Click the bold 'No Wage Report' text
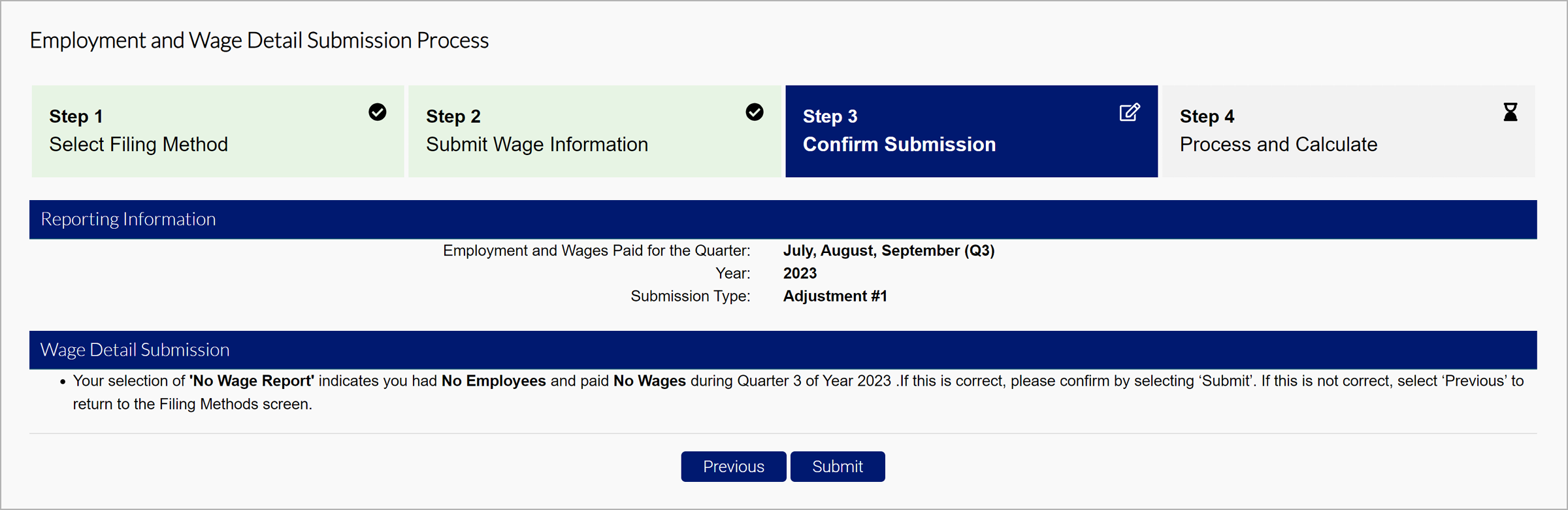The width and height of the screenshot is (1568, 510). point(252,381)
